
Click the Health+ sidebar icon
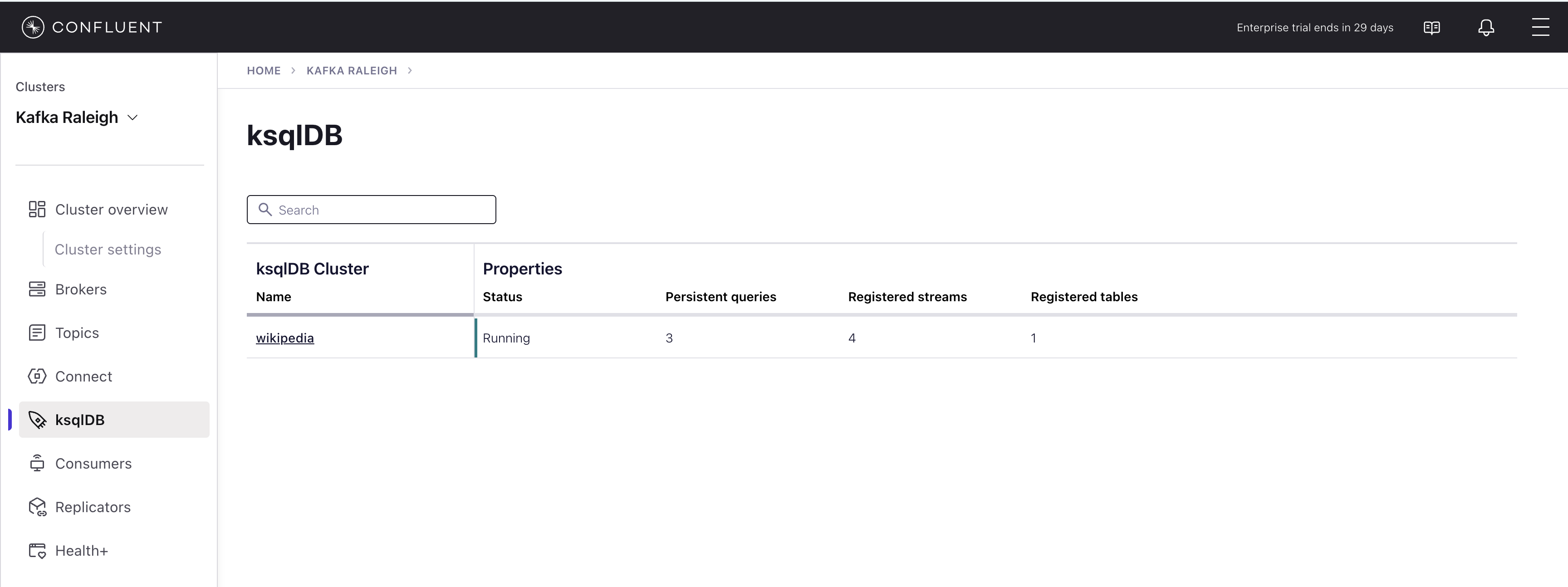pyautogui.click(x=37, y=551)
